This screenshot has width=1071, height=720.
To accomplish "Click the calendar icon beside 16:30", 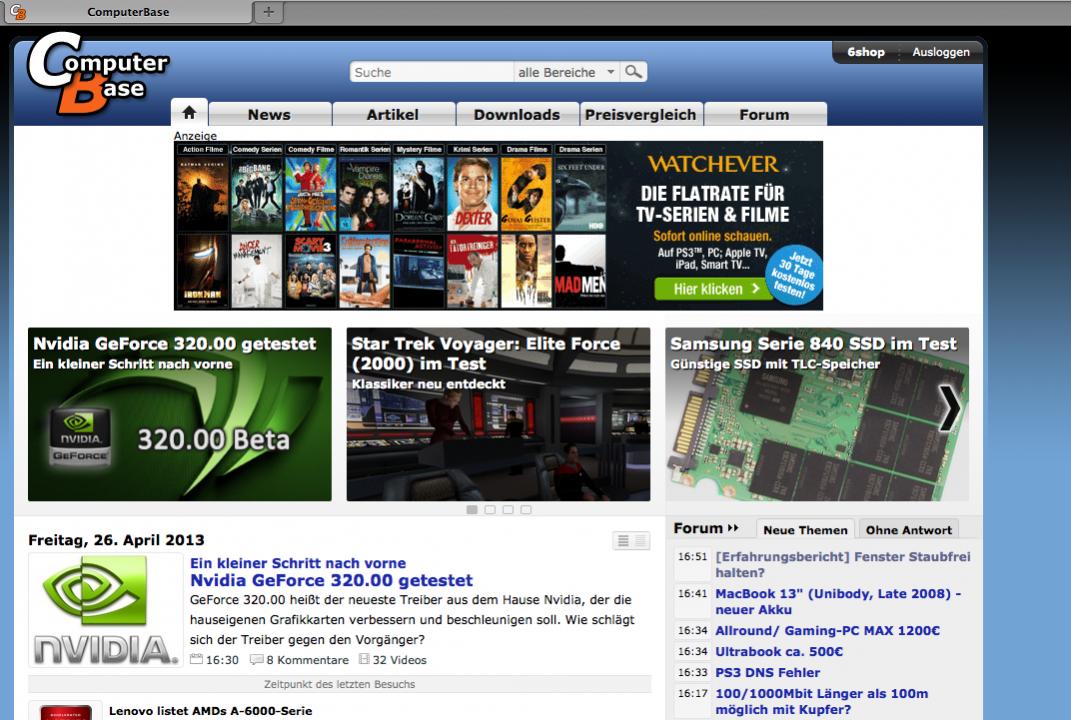I will (196, 659).
